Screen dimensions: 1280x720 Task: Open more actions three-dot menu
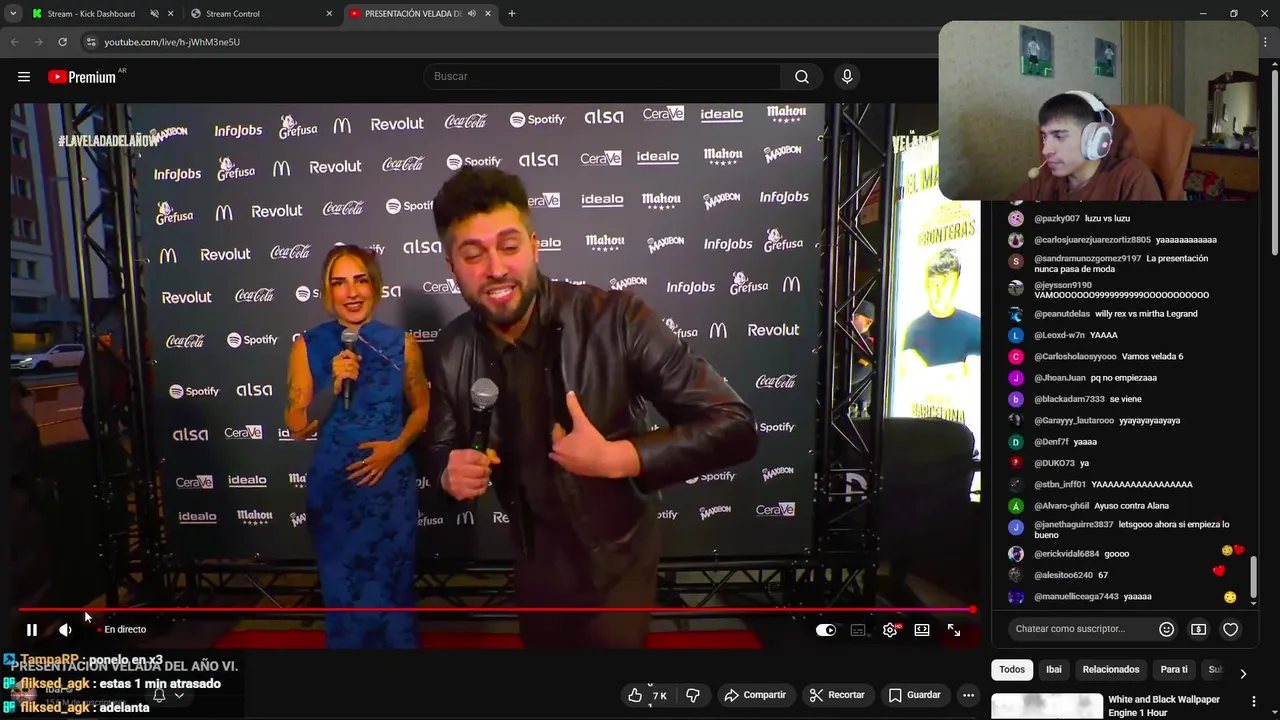(968, 695)
